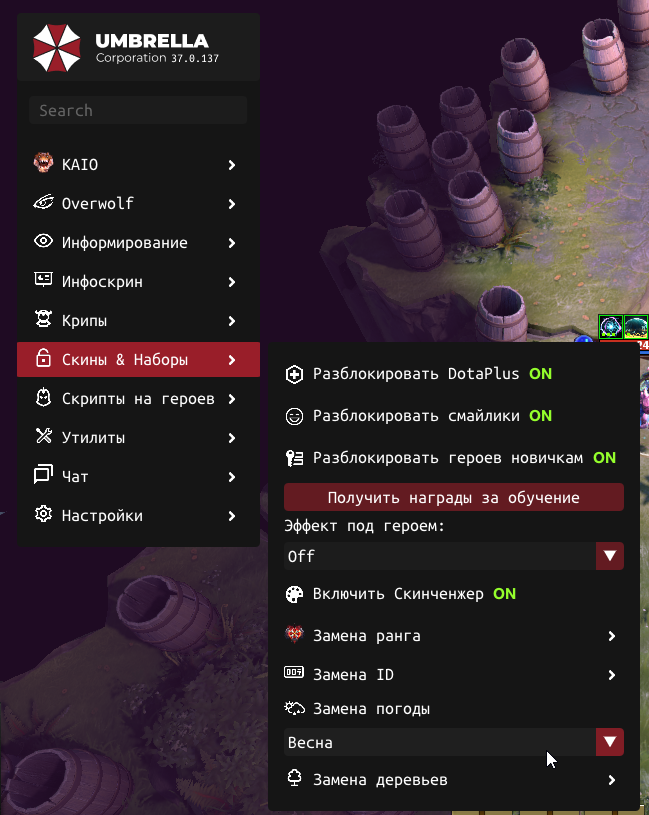The image size is (649, 815).
Task: Expand Замена ранга submenu chevron
Action: coord(612,636)
